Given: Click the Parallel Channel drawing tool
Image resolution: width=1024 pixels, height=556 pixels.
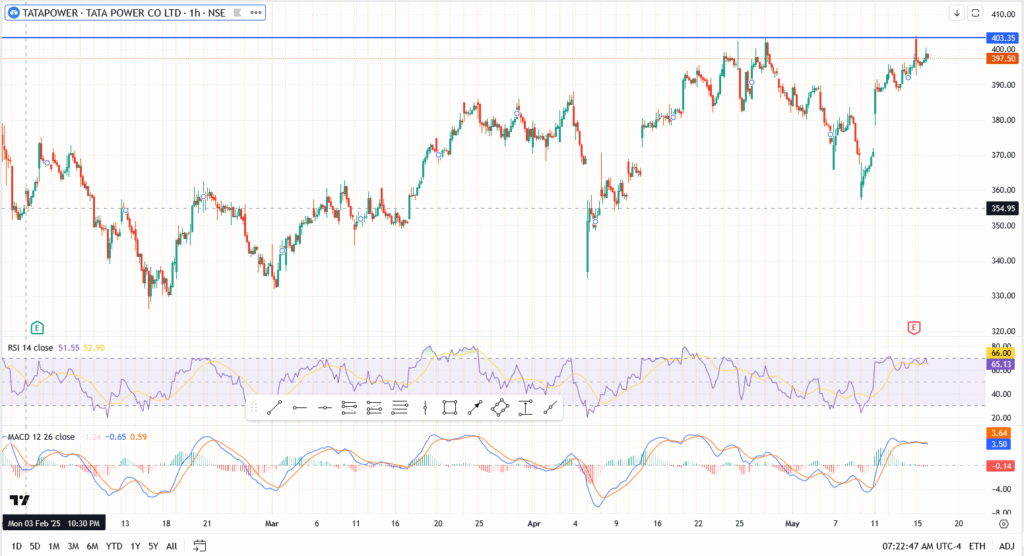Looking at the screenshot, I should click(x=350, y=407).
